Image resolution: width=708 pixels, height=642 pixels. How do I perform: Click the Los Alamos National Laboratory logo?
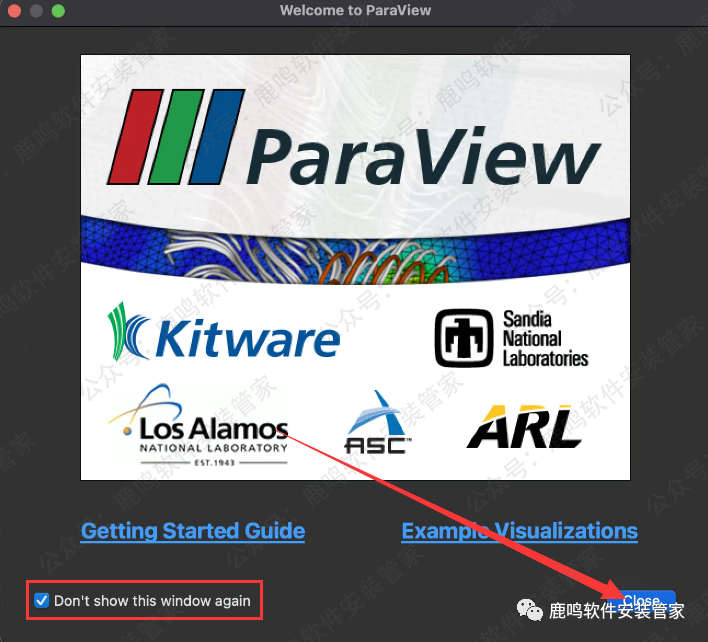point(198,426)
